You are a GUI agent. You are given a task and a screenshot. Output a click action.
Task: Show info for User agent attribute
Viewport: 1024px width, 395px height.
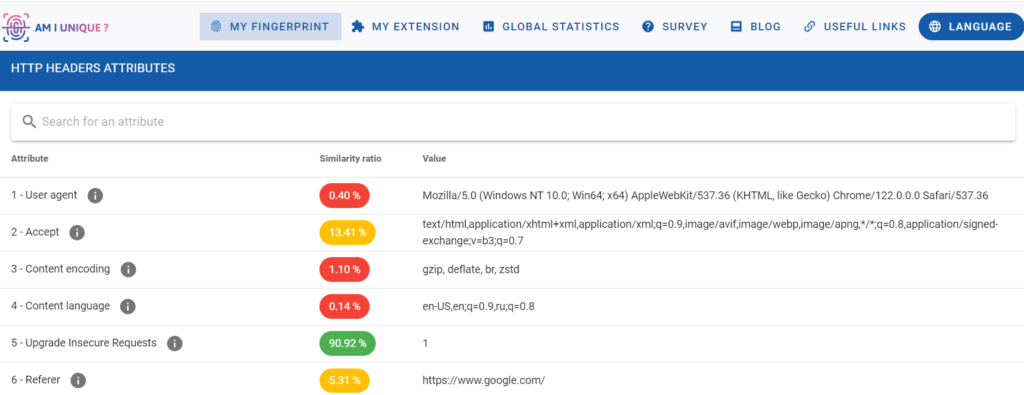tap(95, 195)
